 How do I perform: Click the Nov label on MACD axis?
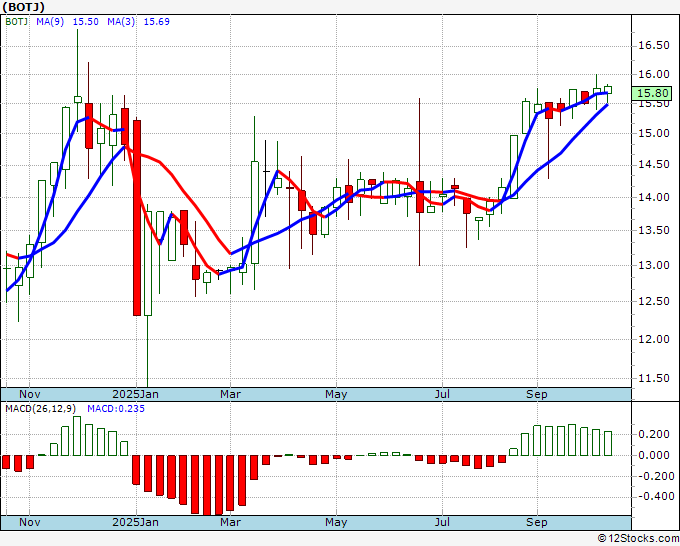(30, 522)
